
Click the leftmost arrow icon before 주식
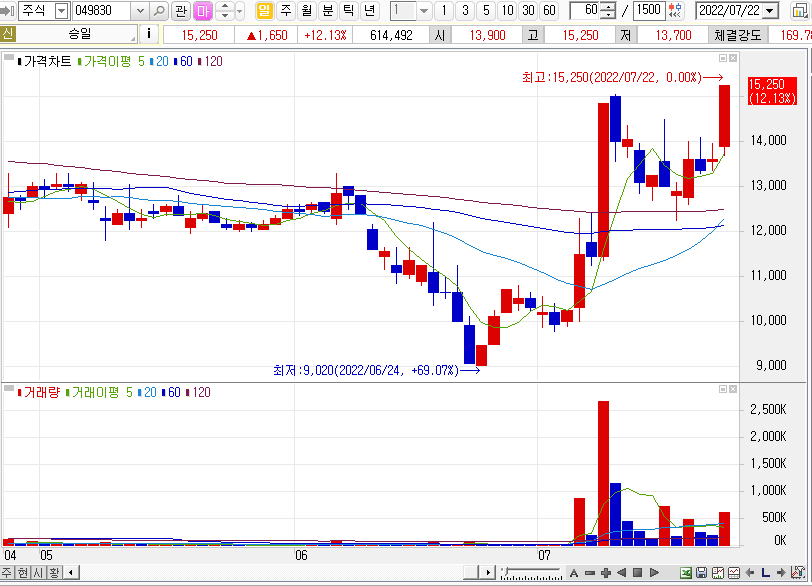[8, 10]
